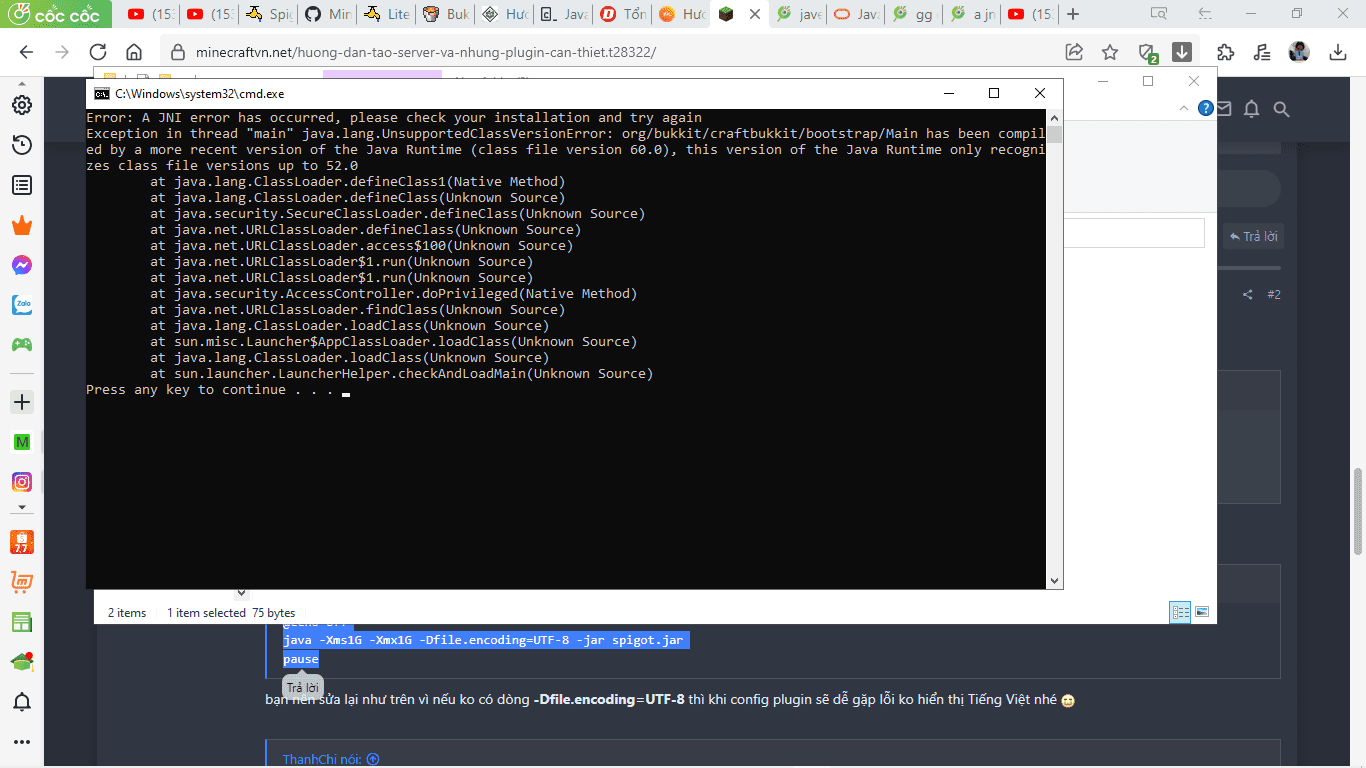Click the address bar URL field
Viewport: 1366px width, 768px height.
coord(610,52)
